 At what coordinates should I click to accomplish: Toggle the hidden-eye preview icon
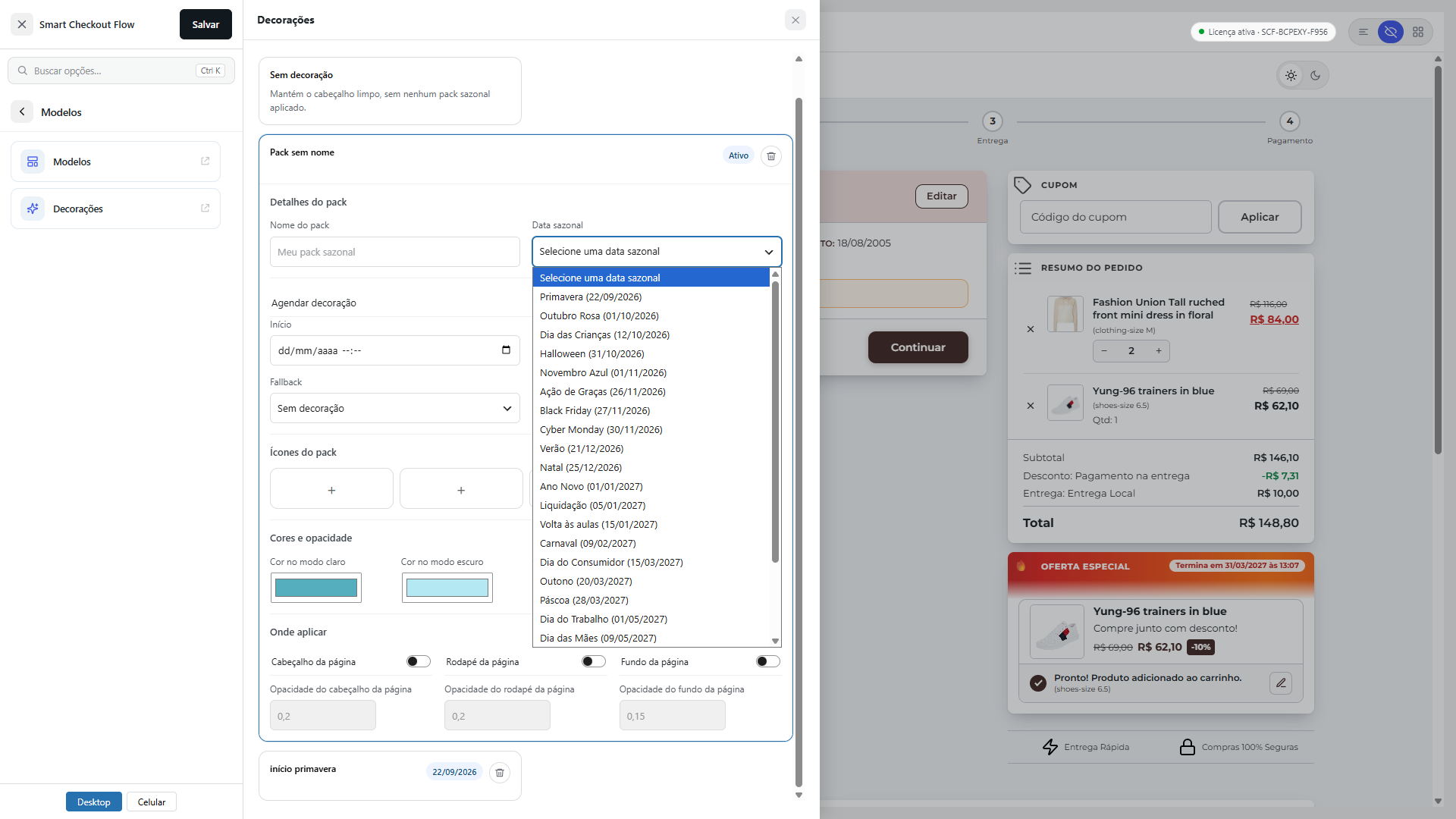[1390, 32]
